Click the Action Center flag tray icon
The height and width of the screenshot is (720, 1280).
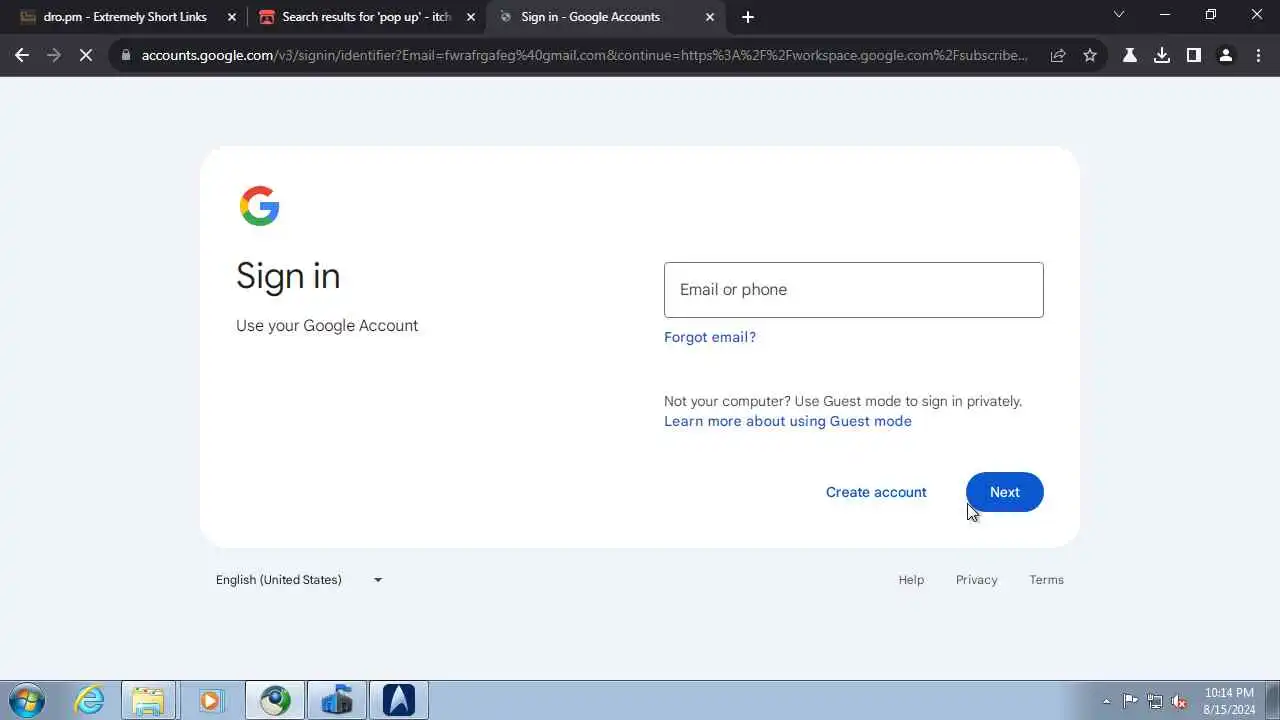[1130, 701]
